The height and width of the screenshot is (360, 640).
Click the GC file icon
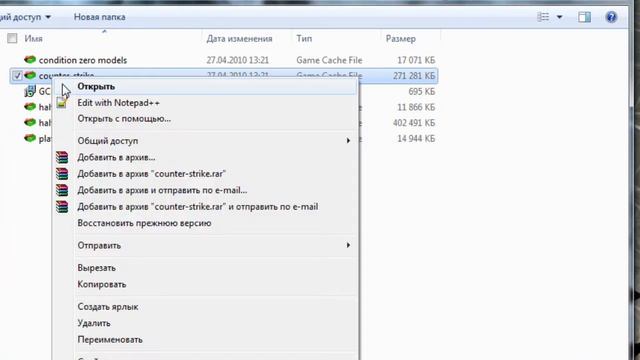30,91
